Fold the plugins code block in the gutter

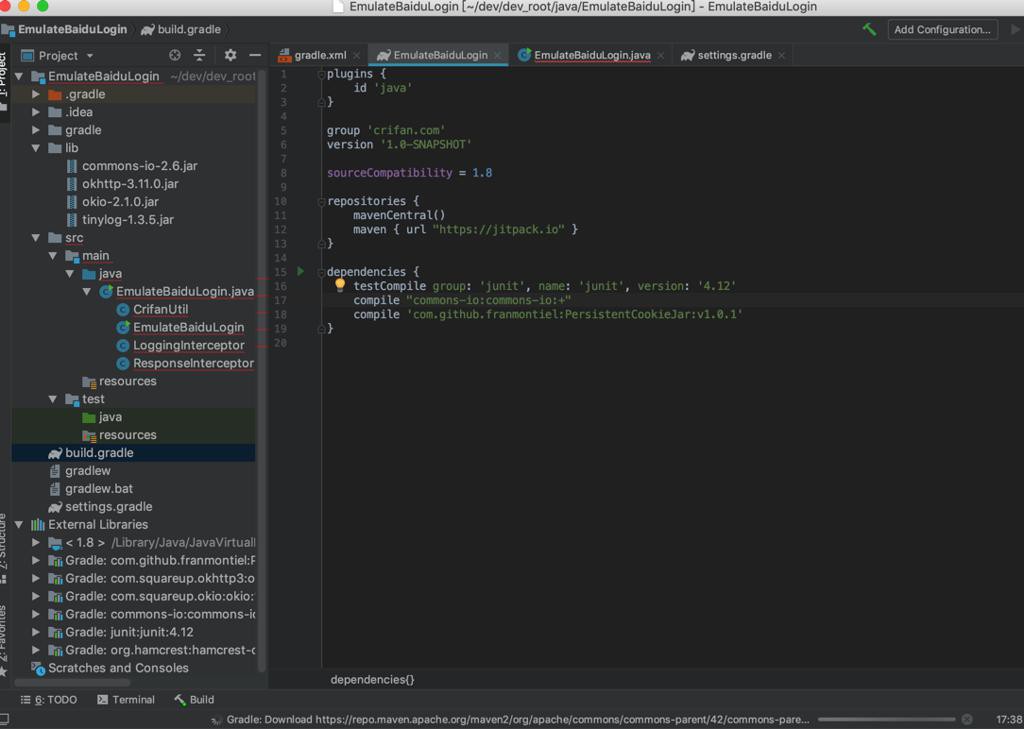click(320, 74)
